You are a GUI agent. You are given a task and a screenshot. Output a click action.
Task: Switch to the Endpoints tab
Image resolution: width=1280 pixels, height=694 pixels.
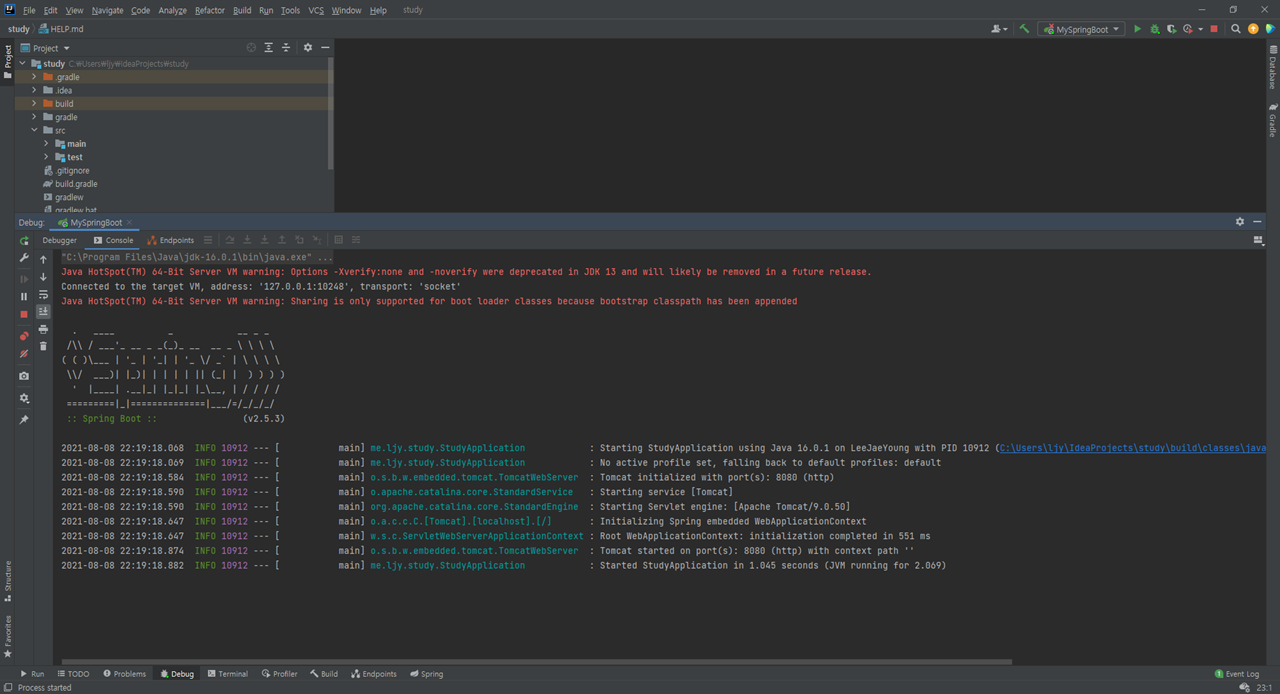[170, 240]
